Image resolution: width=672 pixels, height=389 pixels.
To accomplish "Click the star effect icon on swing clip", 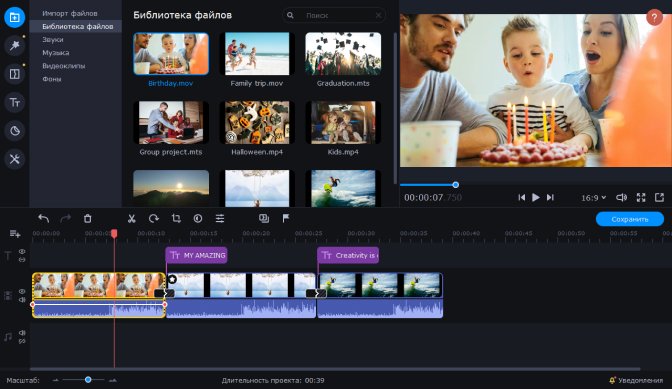I will click(x=172, y=280).
